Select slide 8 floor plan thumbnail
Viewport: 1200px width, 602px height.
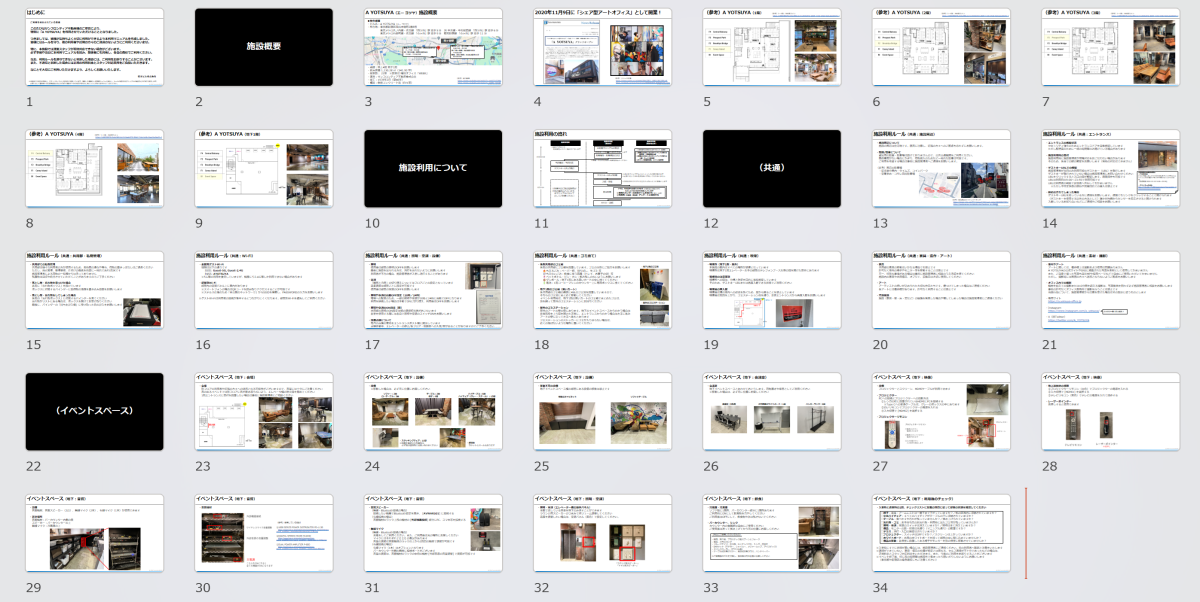tap(94, 168)
